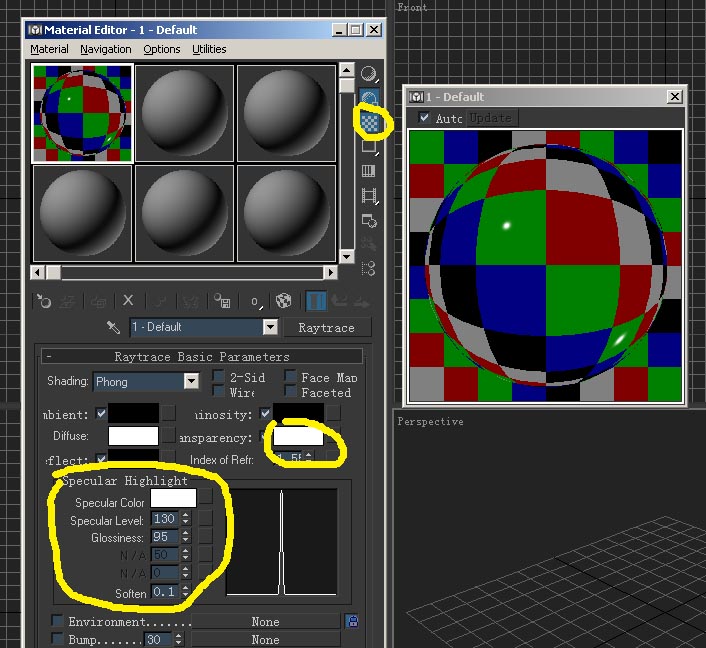
Task: Open the Shading type dropdown
Action: (x=191, y=381)
